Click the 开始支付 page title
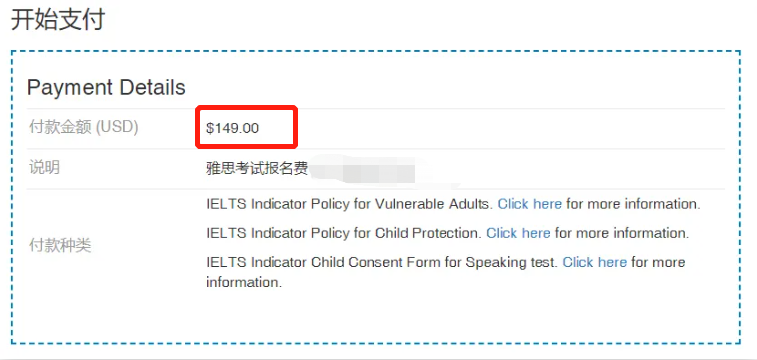 click(58, 20)
